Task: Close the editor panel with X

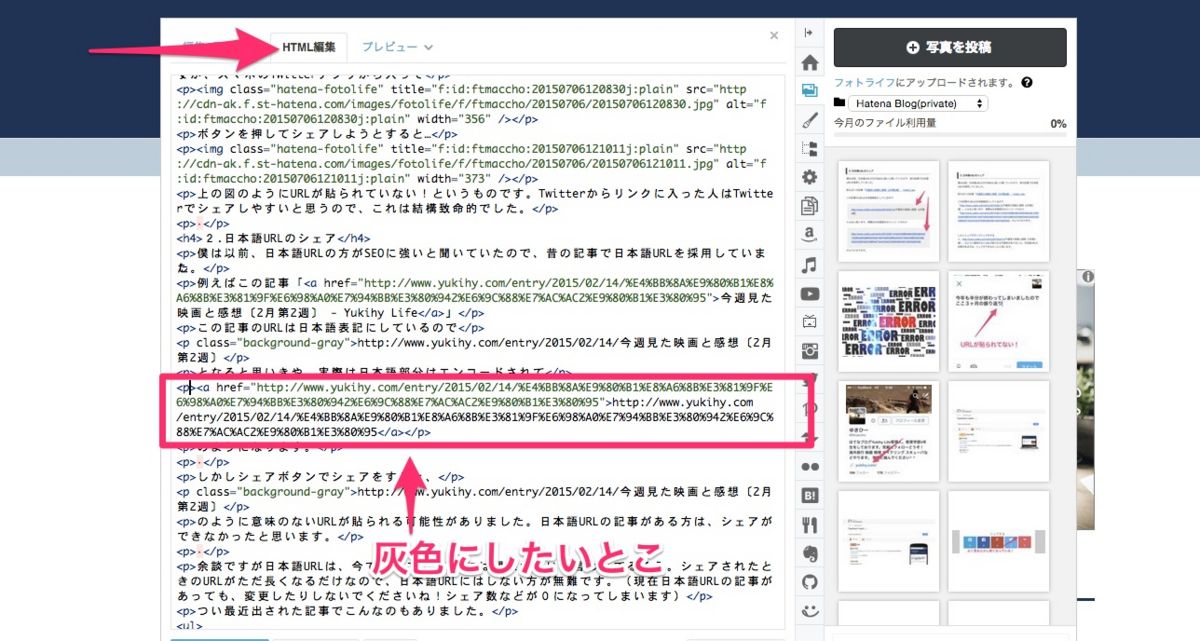Action: click(774, 35)
